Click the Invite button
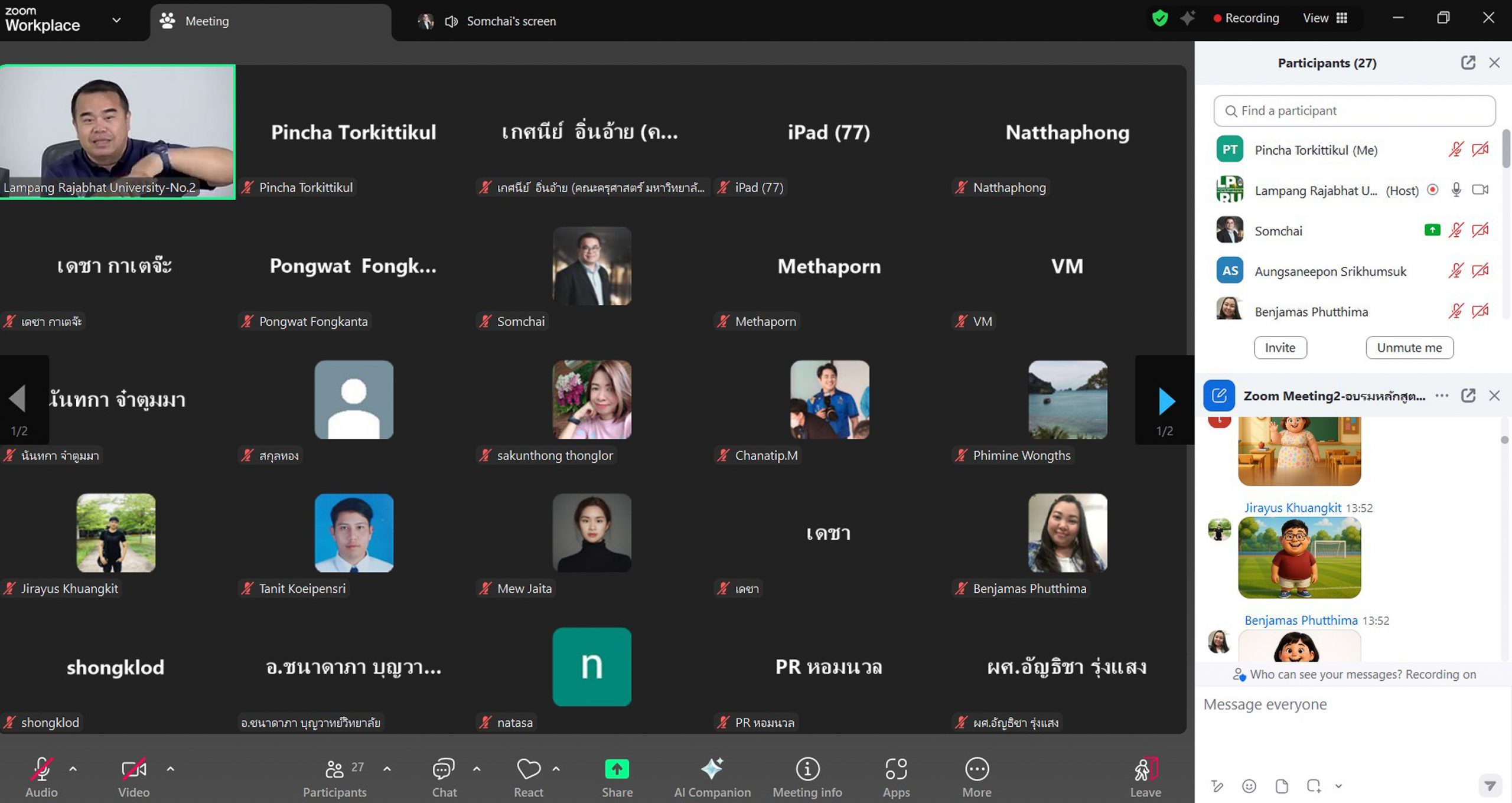This screenshot has width=1512, height=803. (1280, 348)
